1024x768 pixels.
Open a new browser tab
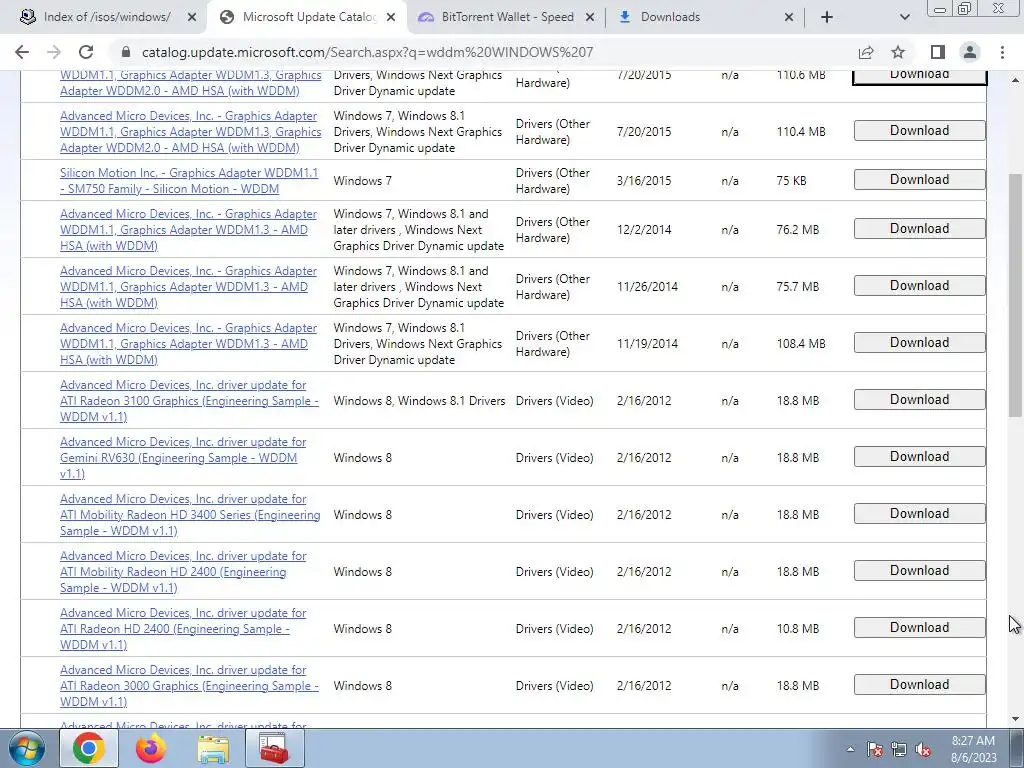coord(827,18)
